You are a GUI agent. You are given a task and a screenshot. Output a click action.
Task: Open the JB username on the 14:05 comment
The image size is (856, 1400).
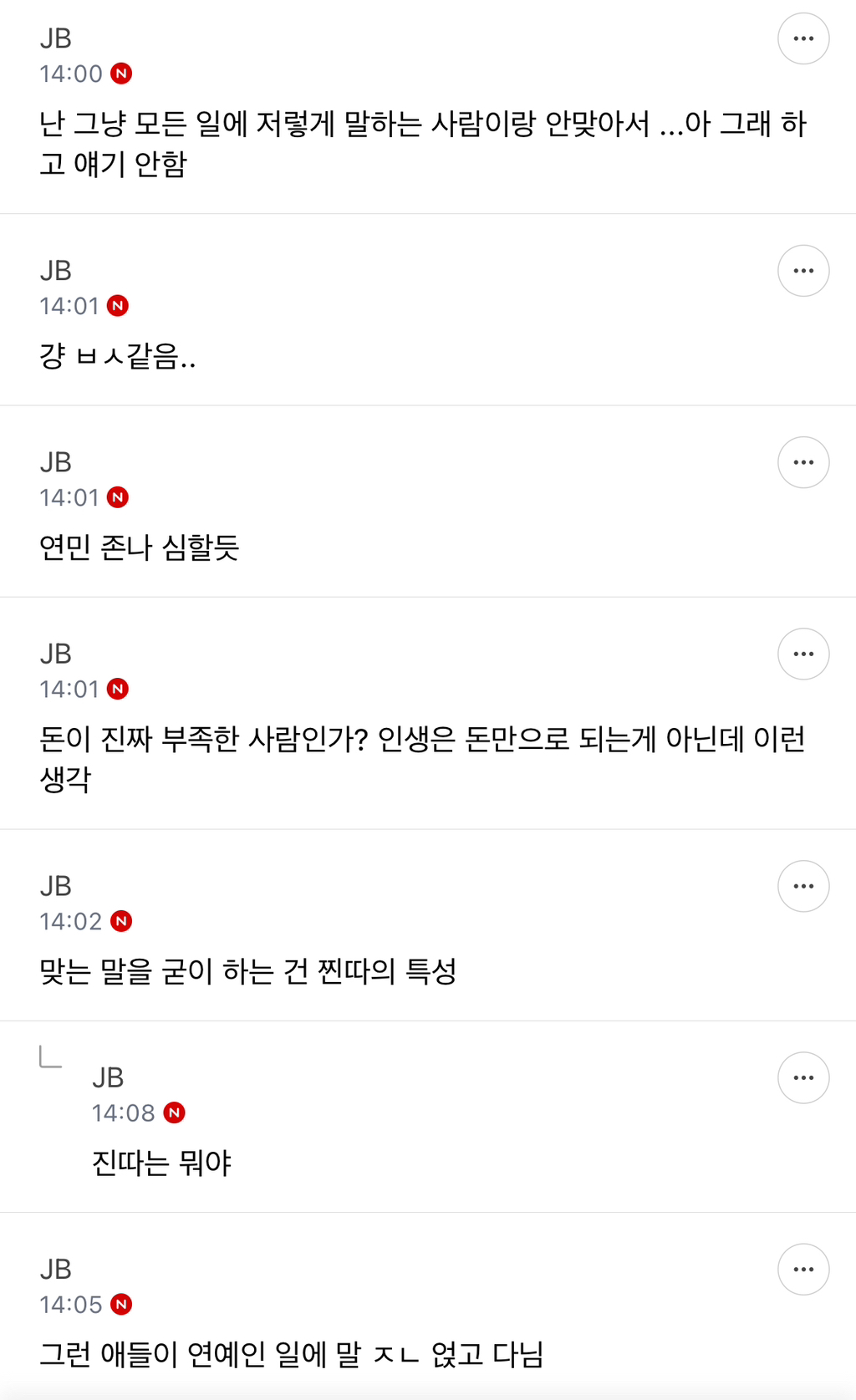[56, 1269]
